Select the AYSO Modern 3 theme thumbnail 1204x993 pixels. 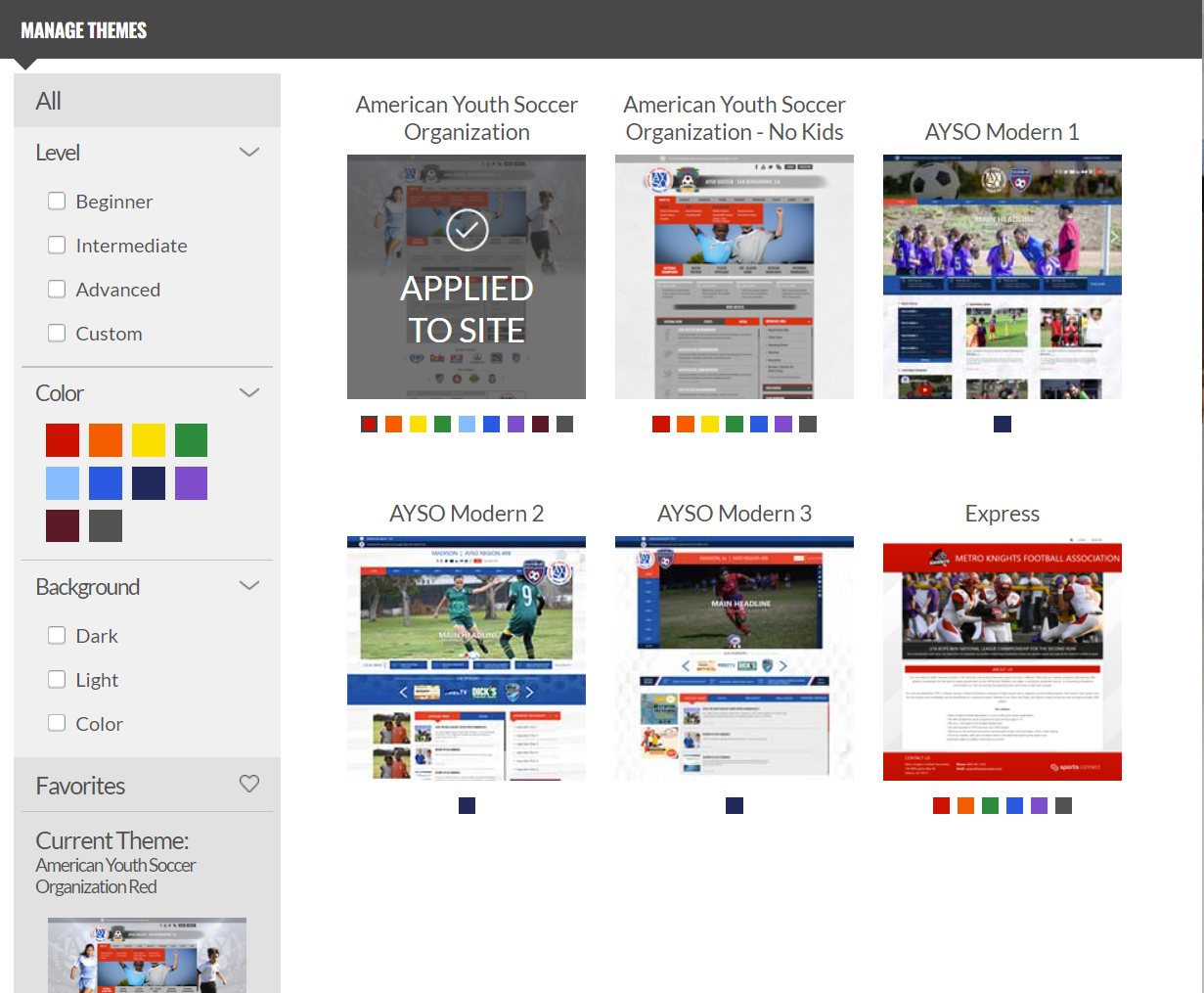coord(734,658)
